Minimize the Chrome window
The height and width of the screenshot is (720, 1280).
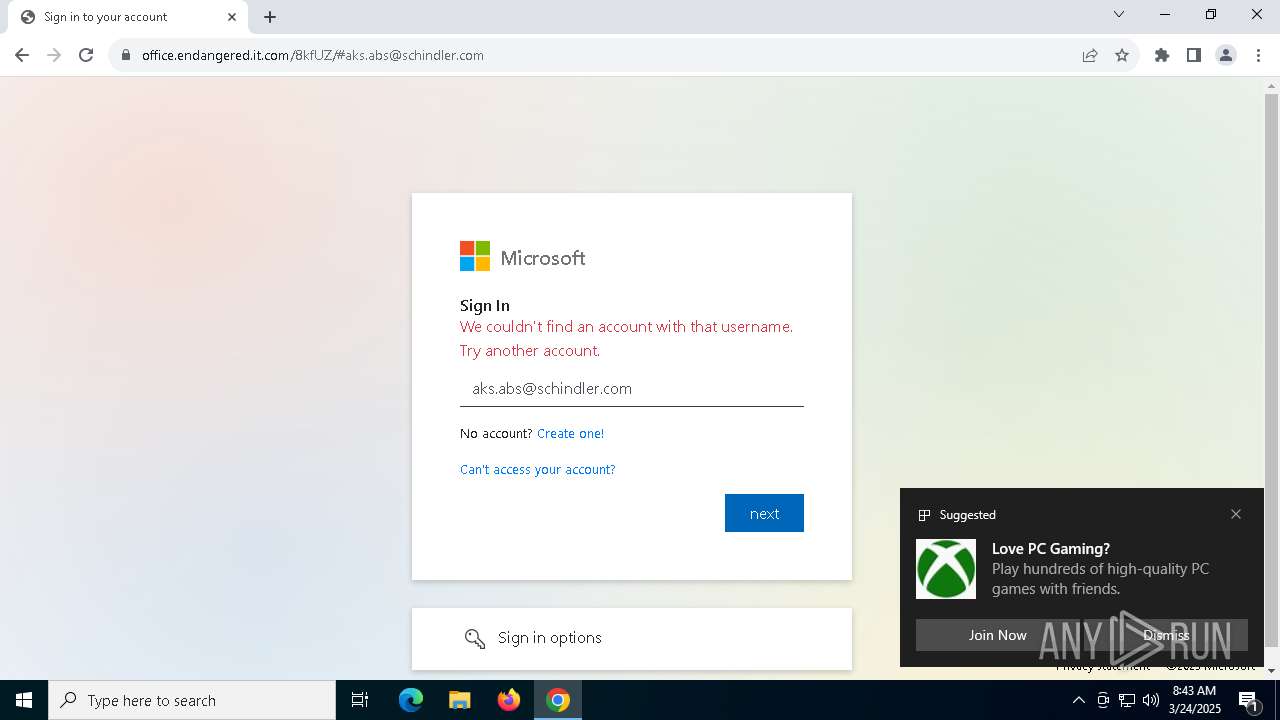pyautogui.click(x=1165, y=14)
